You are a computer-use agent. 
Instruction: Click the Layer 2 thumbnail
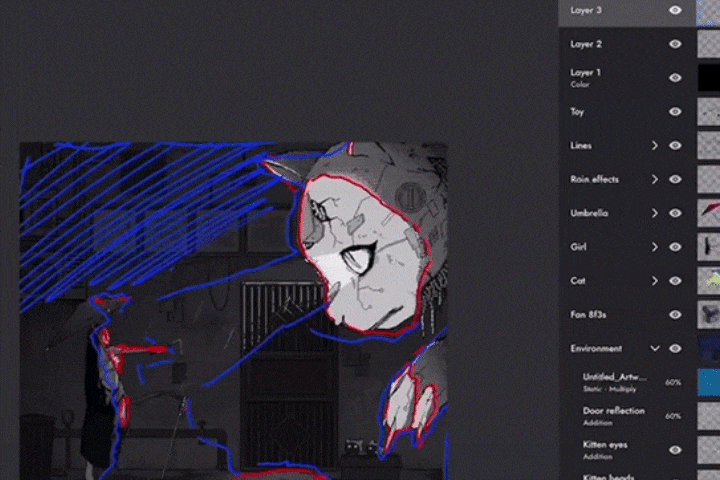(x=709, y=44)
